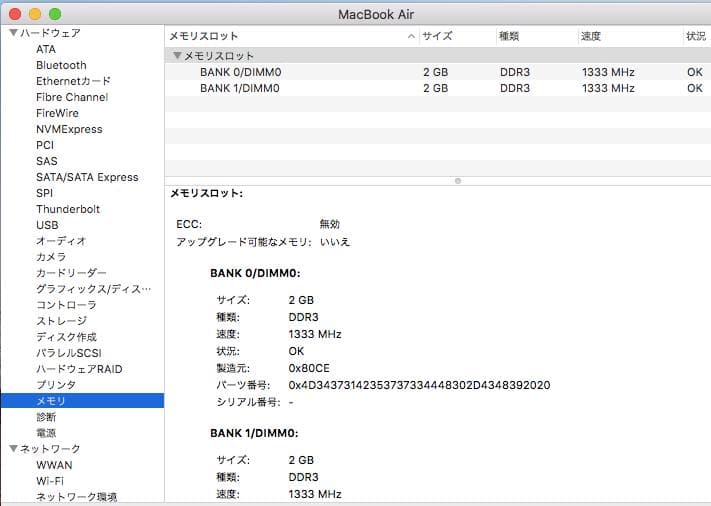Close the MacBook Air window
The image size is (711, 506).
(15, 14)
